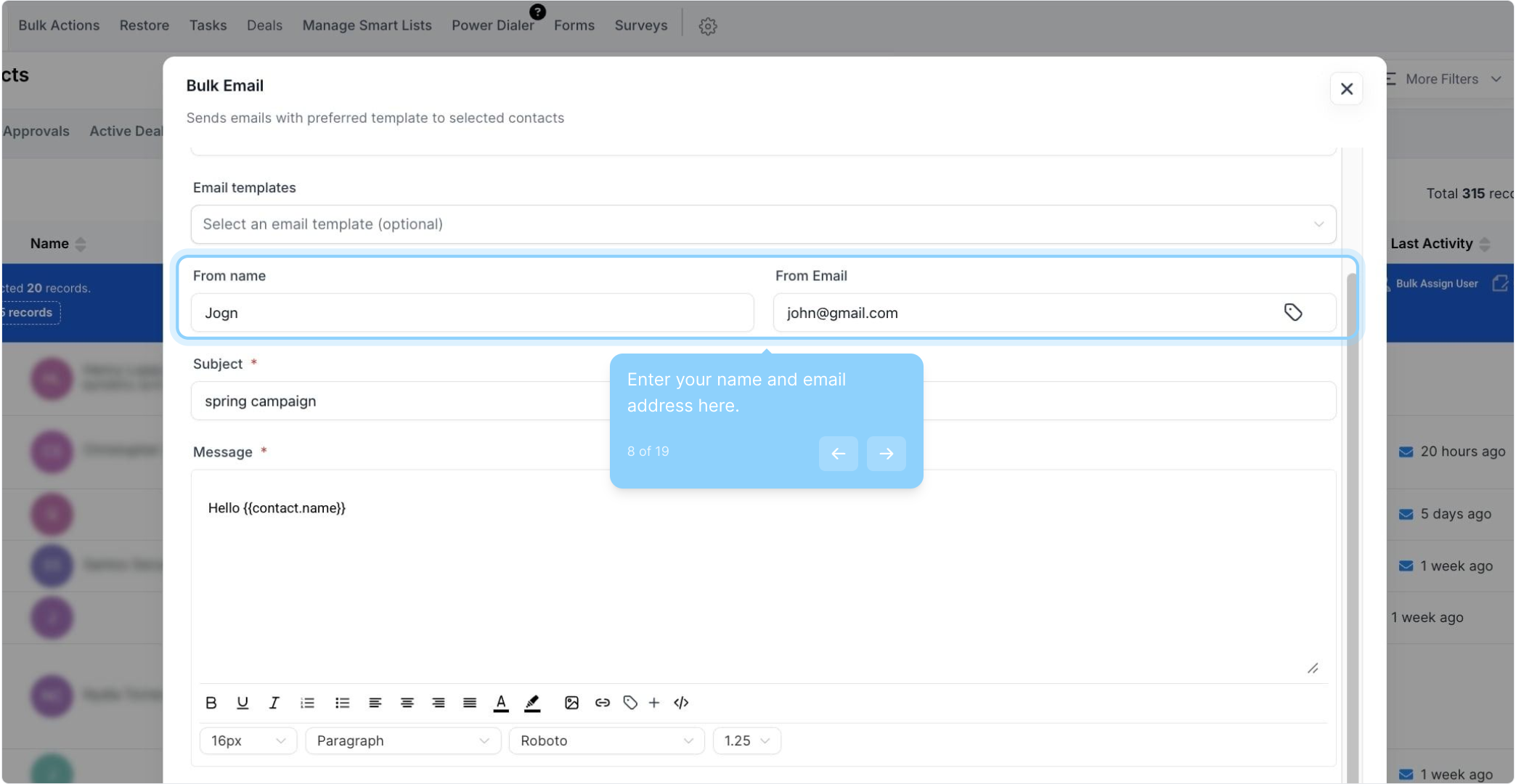This screenshot has width=1516, height=784.
Task: Insert a numbered list in message
Action: pos(307,703)
